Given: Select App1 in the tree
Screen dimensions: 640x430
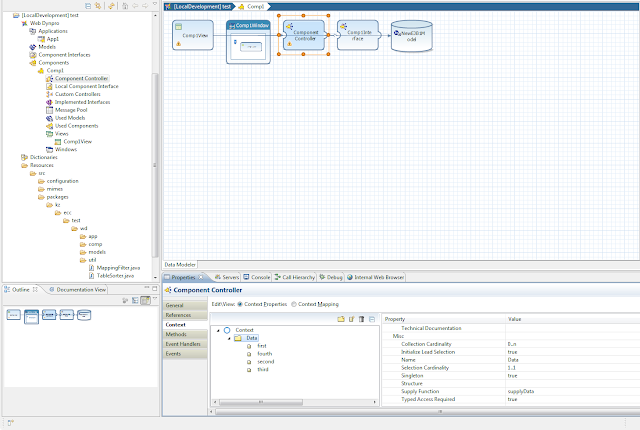Looking at the screenshot, I should (x=53, y=39).
